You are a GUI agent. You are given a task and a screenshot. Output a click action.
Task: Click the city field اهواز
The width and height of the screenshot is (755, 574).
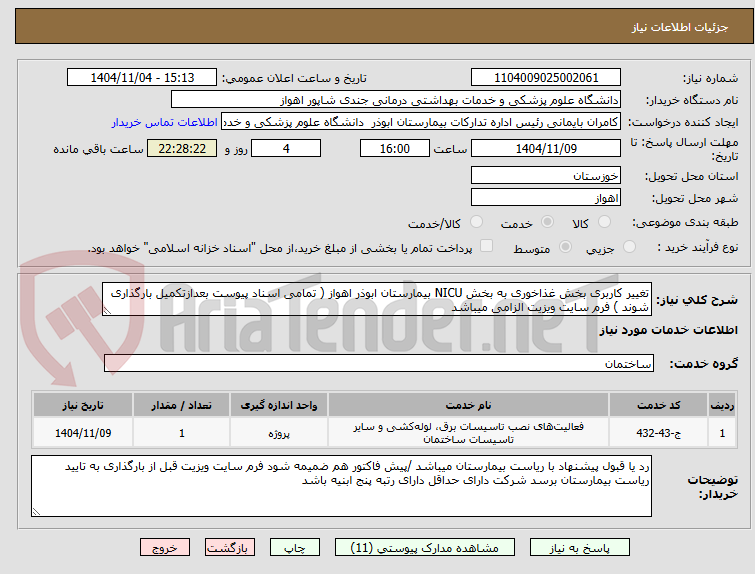[546, 197]
